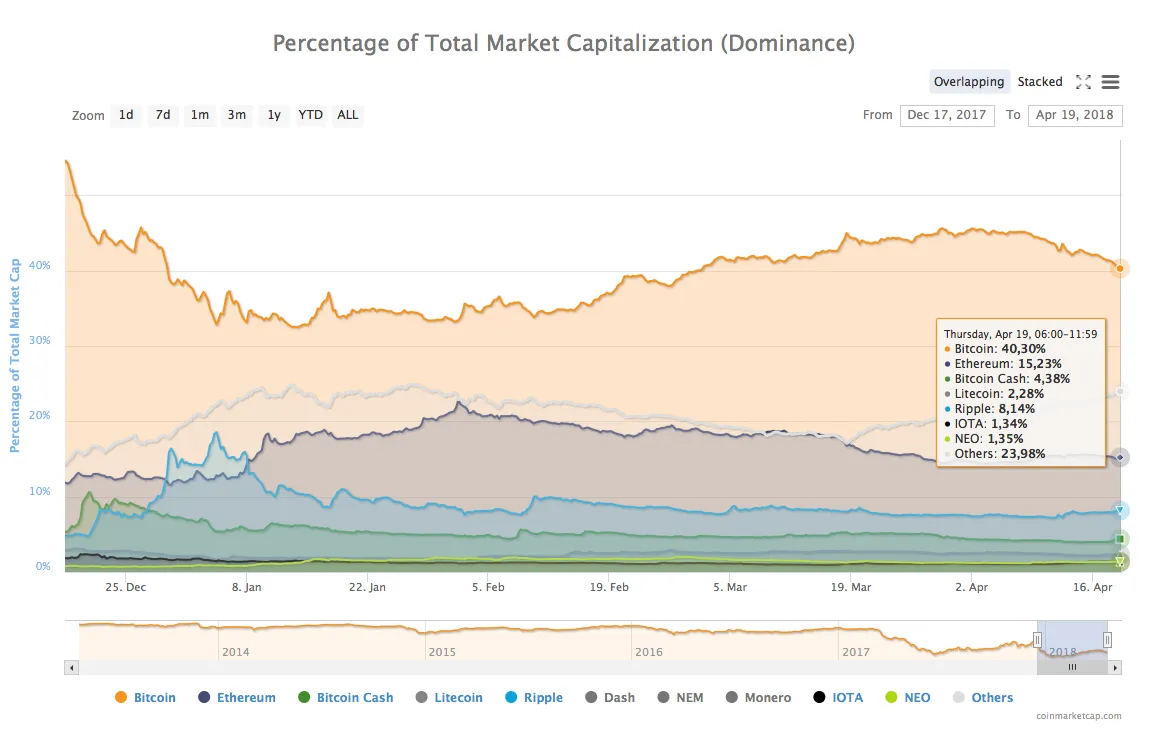The height and width of the screenshot is (733, 1153).
Task: Edit the From date field
Action: pyautogui.click(x=947, y=115)
